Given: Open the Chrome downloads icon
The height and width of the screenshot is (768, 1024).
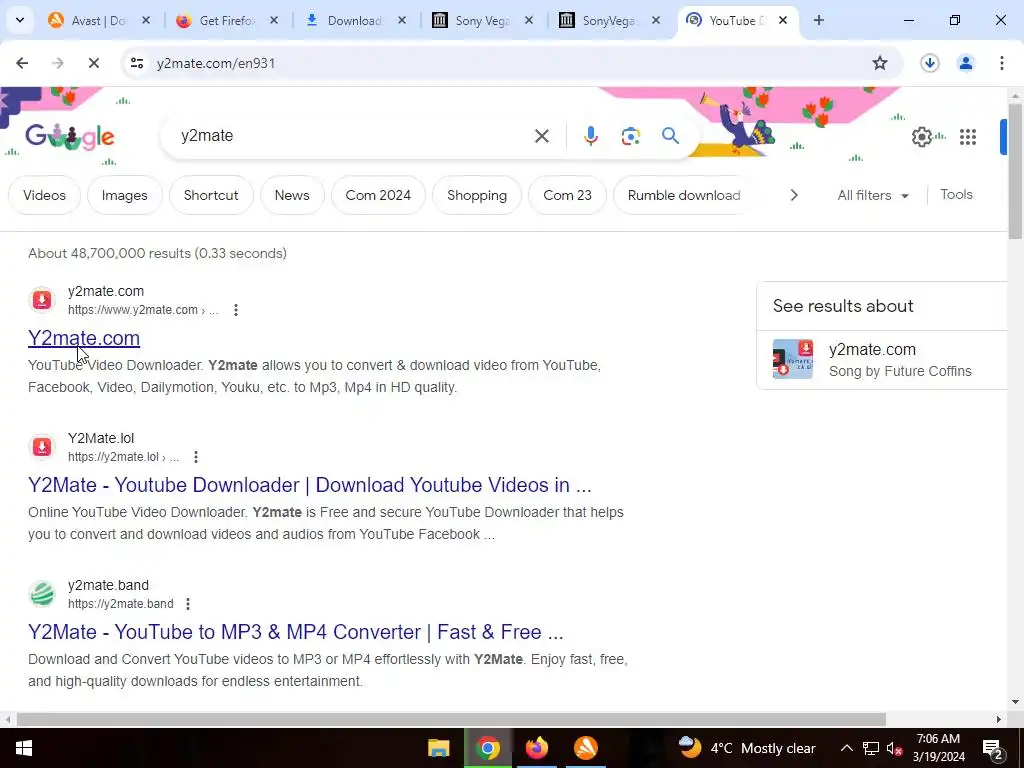Looking at the screenshot, I should tap(929, 63).
